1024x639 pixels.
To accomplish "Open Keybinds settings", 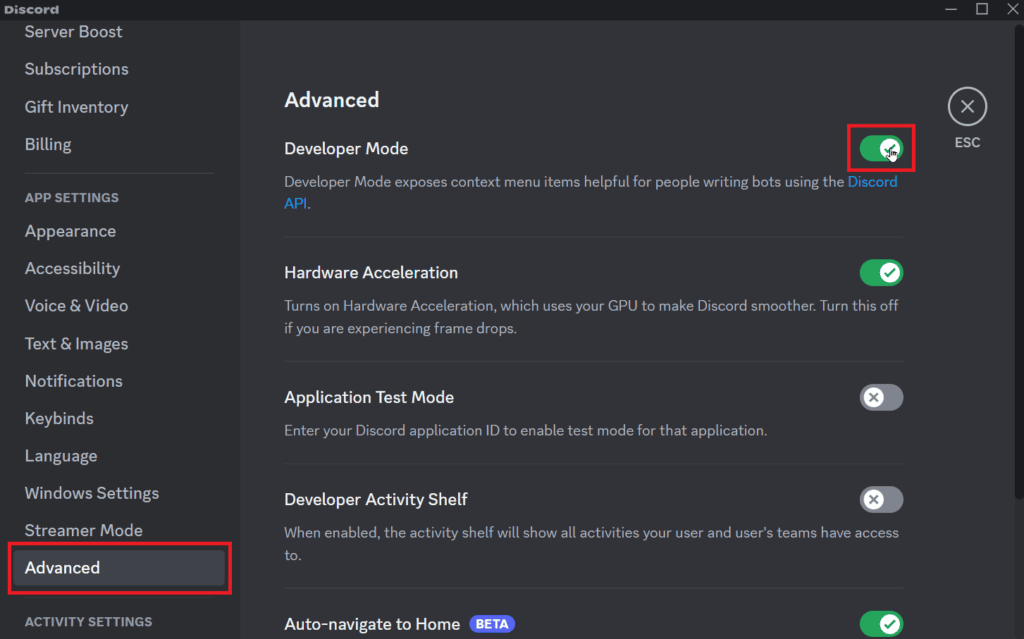I will [58, 418].
